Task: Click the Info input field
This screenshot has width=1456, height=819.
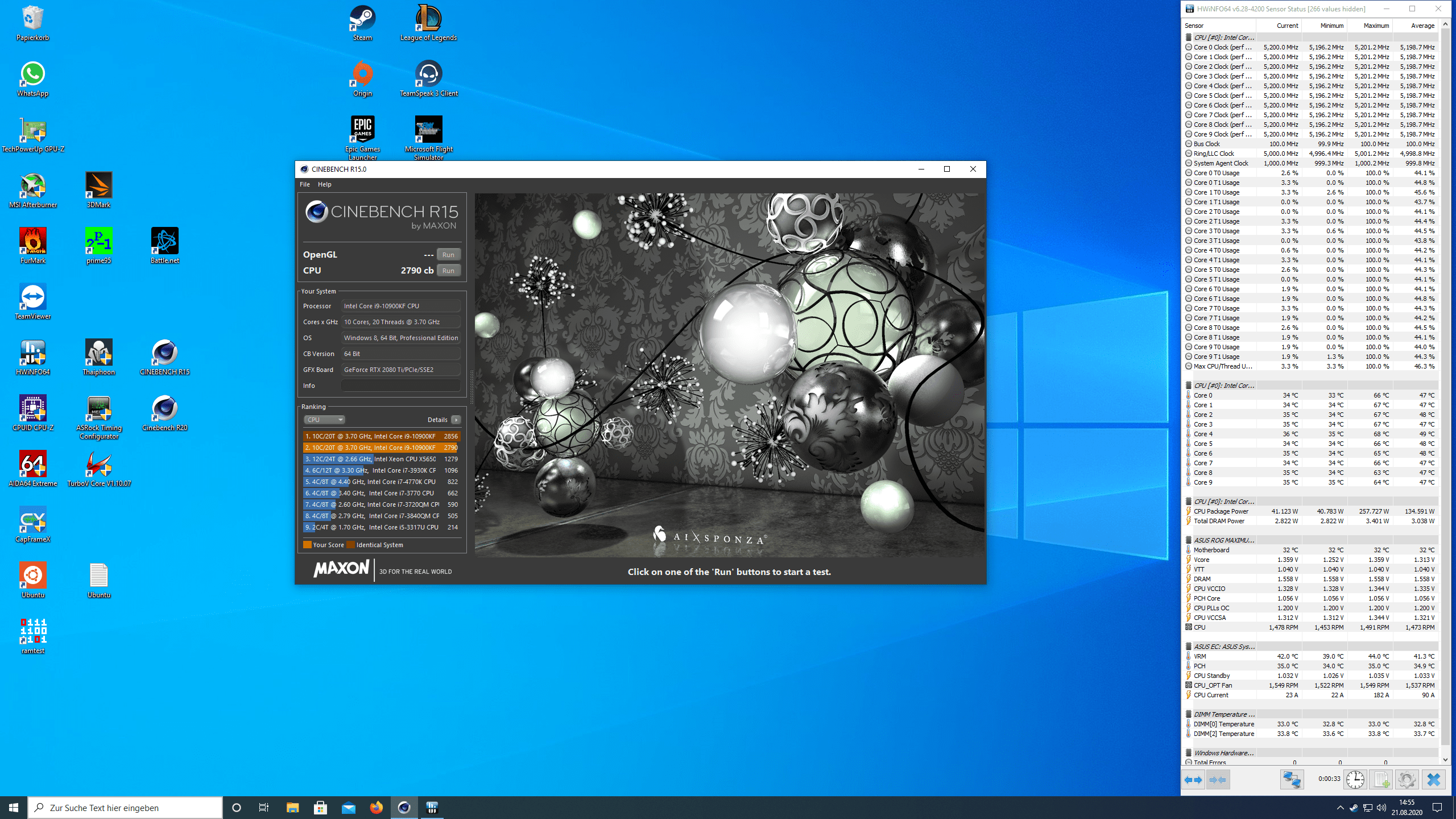Action: point(400,386)
